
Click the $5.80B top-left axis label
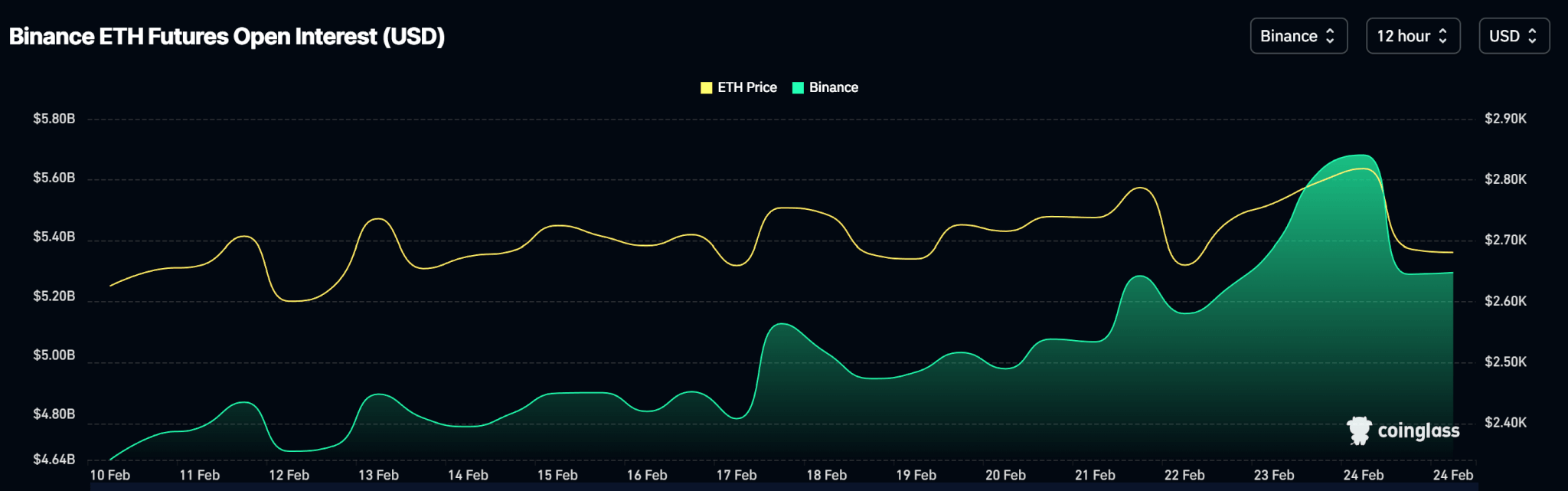tap(54, 119)
